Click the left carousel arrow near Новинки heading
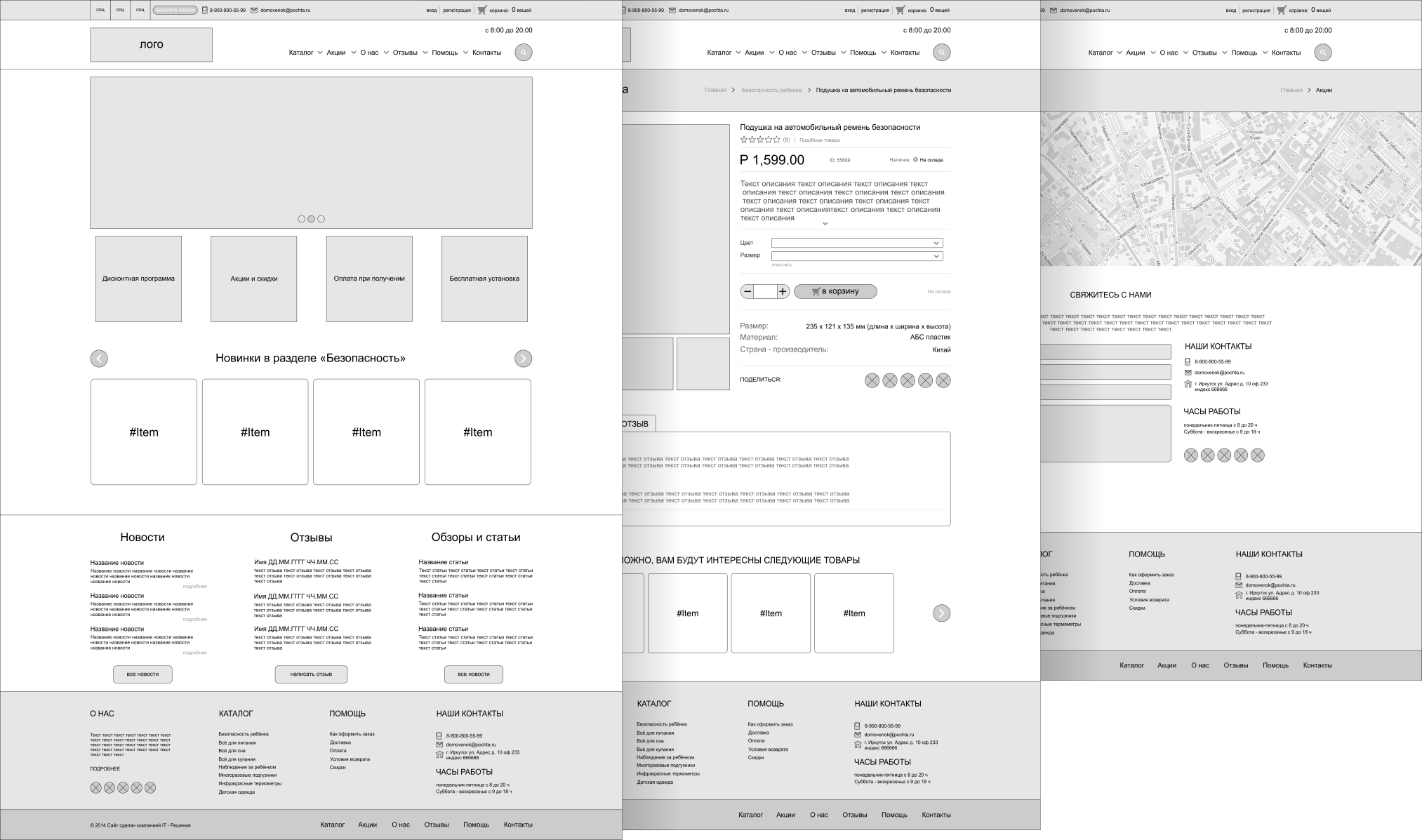 click(x=99, y=359)
